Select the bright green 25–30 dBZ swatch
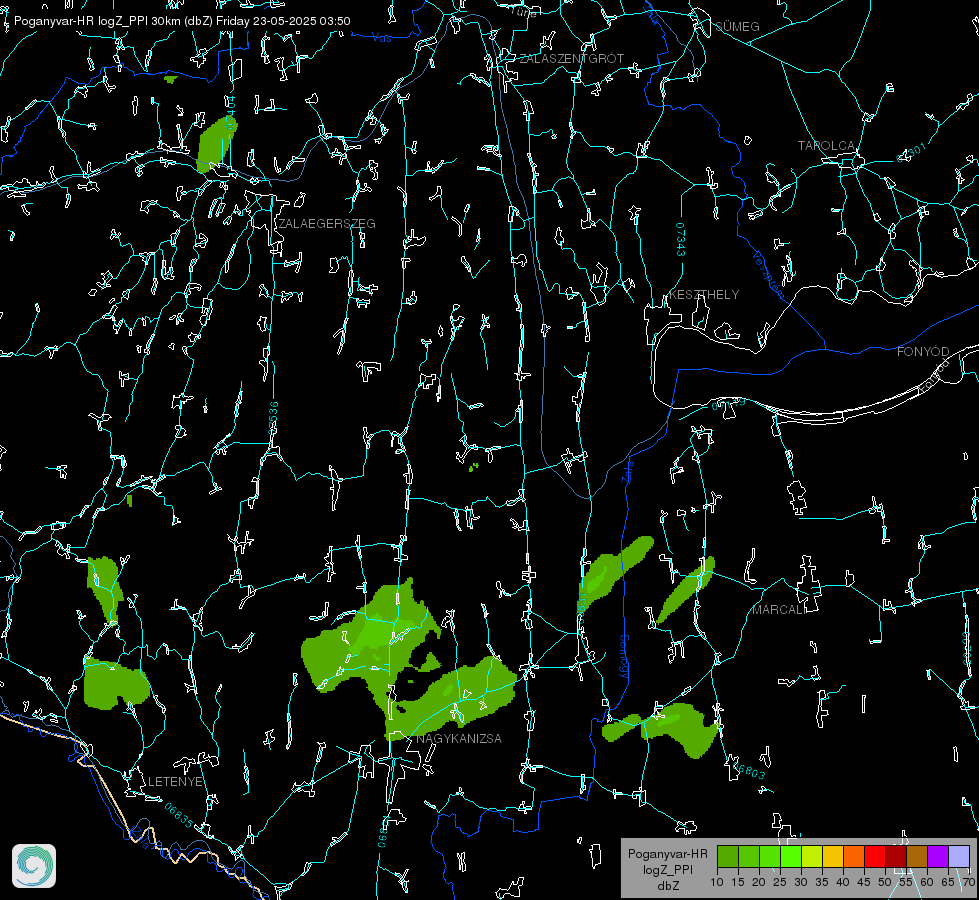 tap(791, 856)
